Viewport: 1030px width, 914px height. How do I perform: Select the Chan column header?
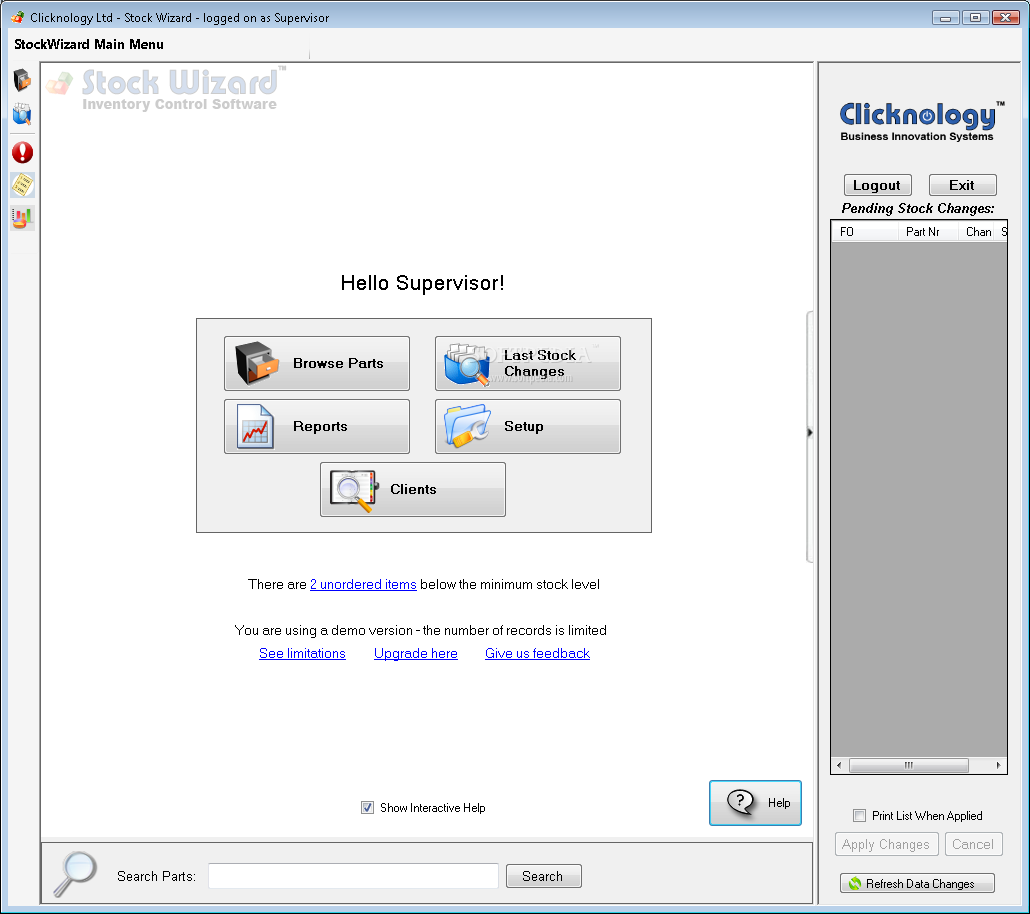978,232
